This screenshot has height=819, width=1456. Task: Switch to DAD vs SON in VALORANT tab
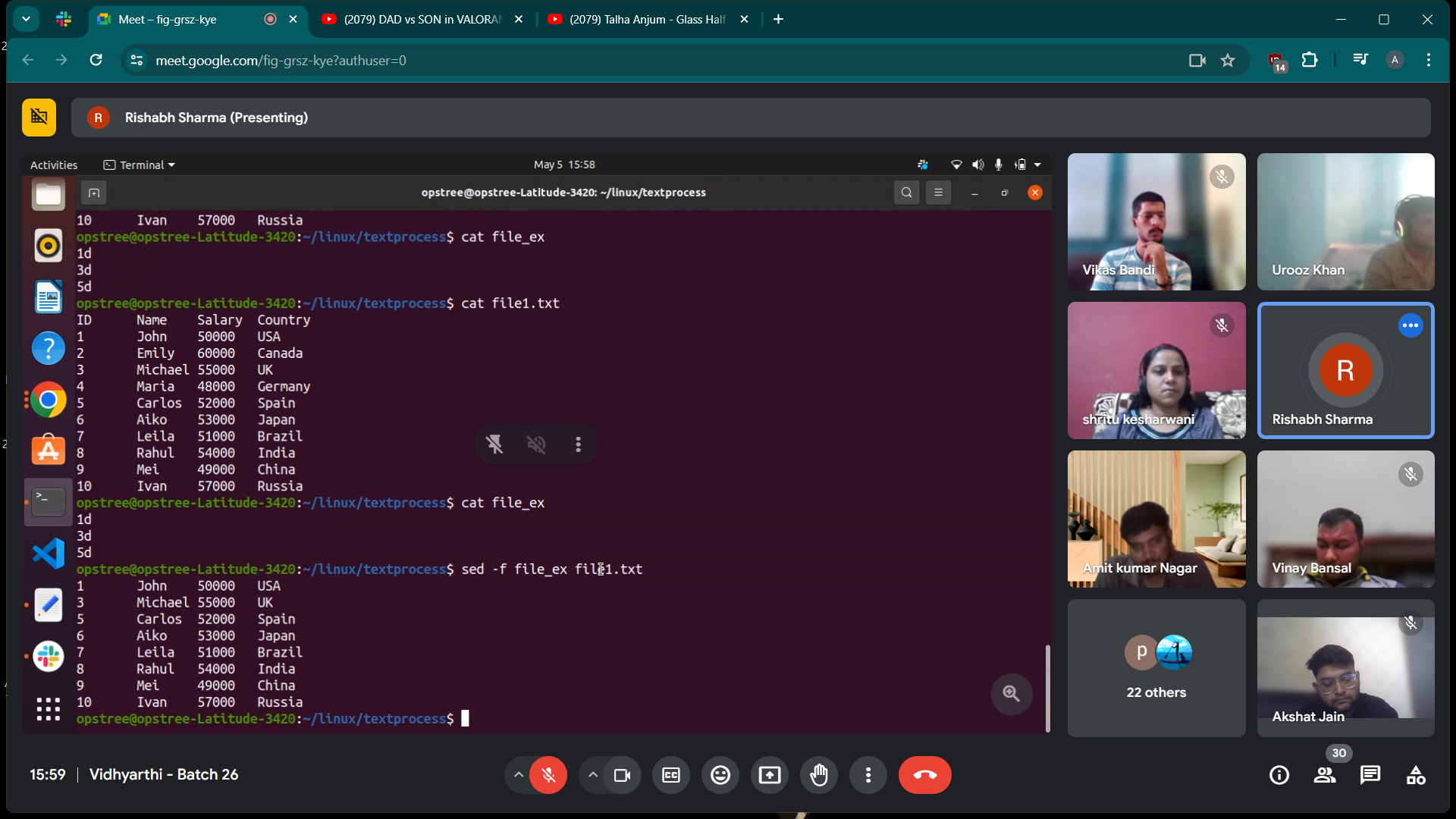(422, 19)
